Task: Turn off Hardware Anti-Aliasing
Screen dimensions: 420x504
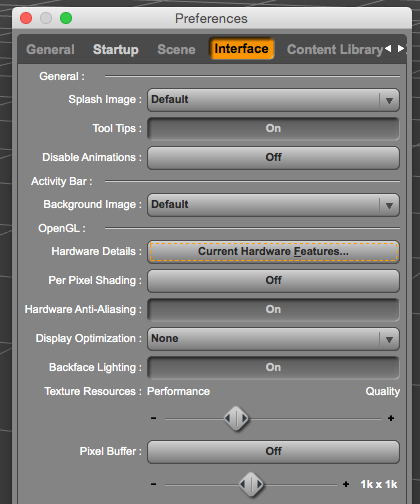Action: point(273,310)
